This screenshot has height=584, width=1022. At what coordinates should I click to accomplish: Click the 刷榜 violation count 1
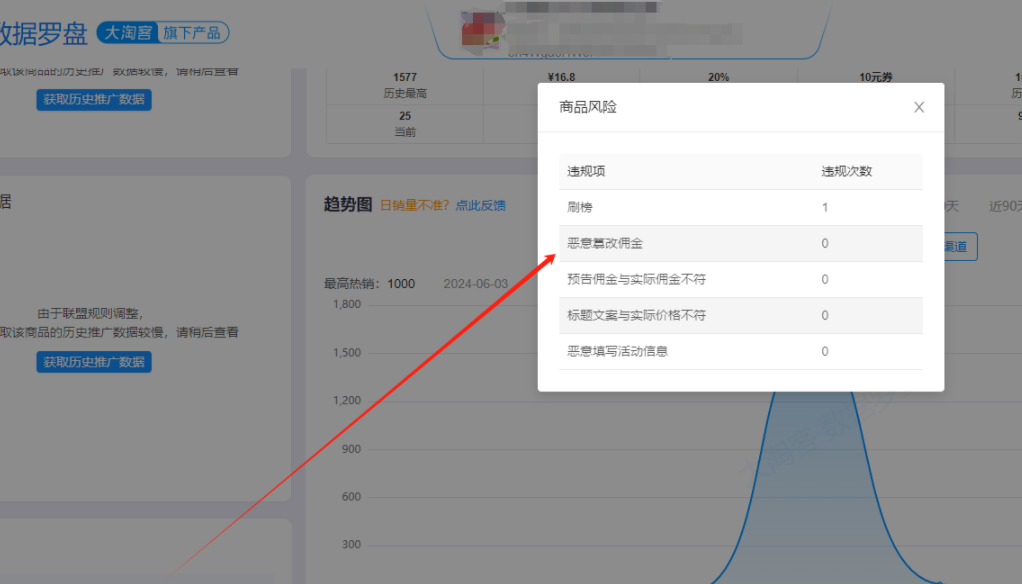(825, 207)
